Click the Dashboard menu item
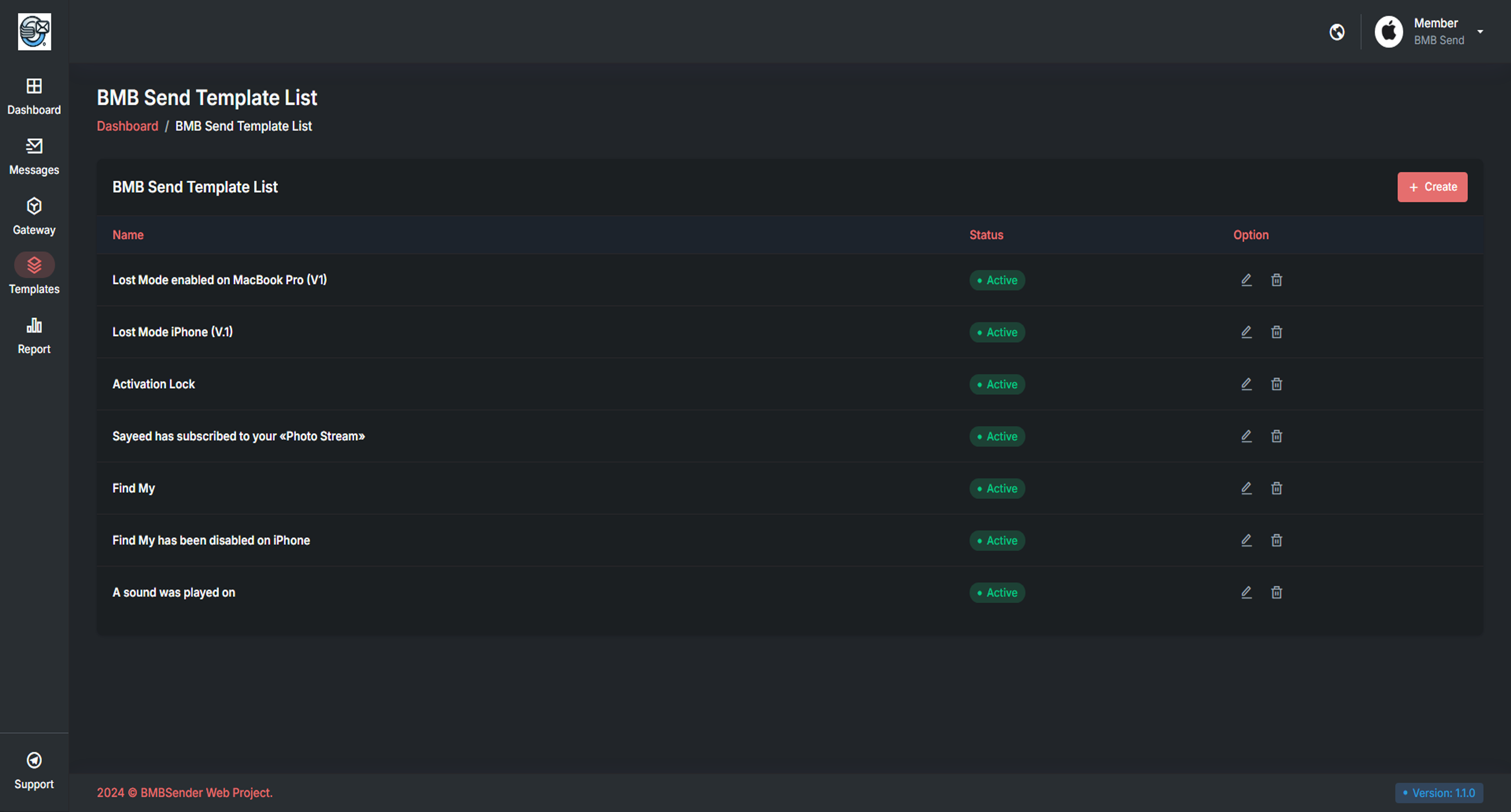 click(34, 96)
